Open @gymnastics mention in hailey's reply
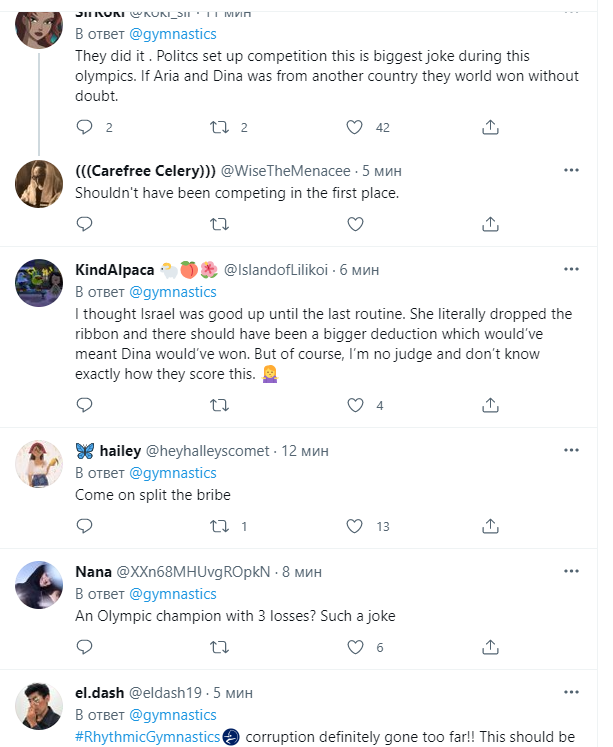Image resolution: width=613 pixels, height=747 pixels. click(172, 473)
